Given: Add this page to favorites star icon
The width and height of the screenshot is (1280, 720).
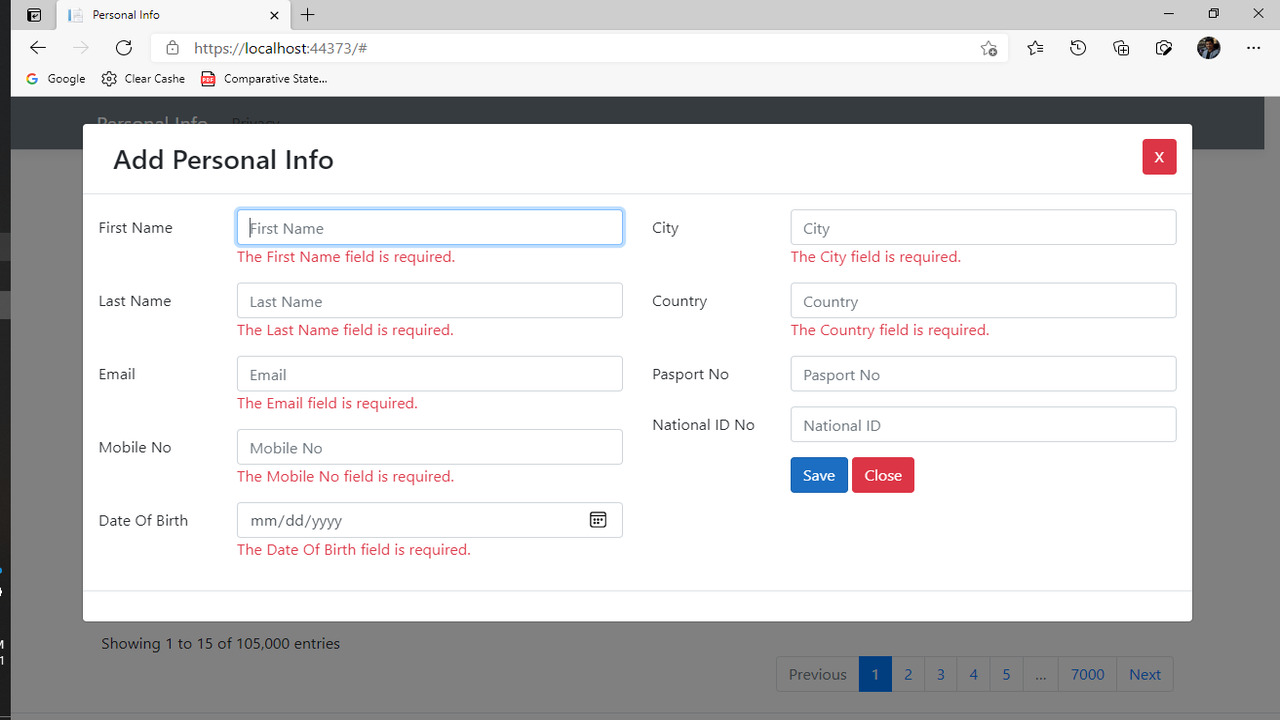Looking at the screenshot, I should (988, 48).
